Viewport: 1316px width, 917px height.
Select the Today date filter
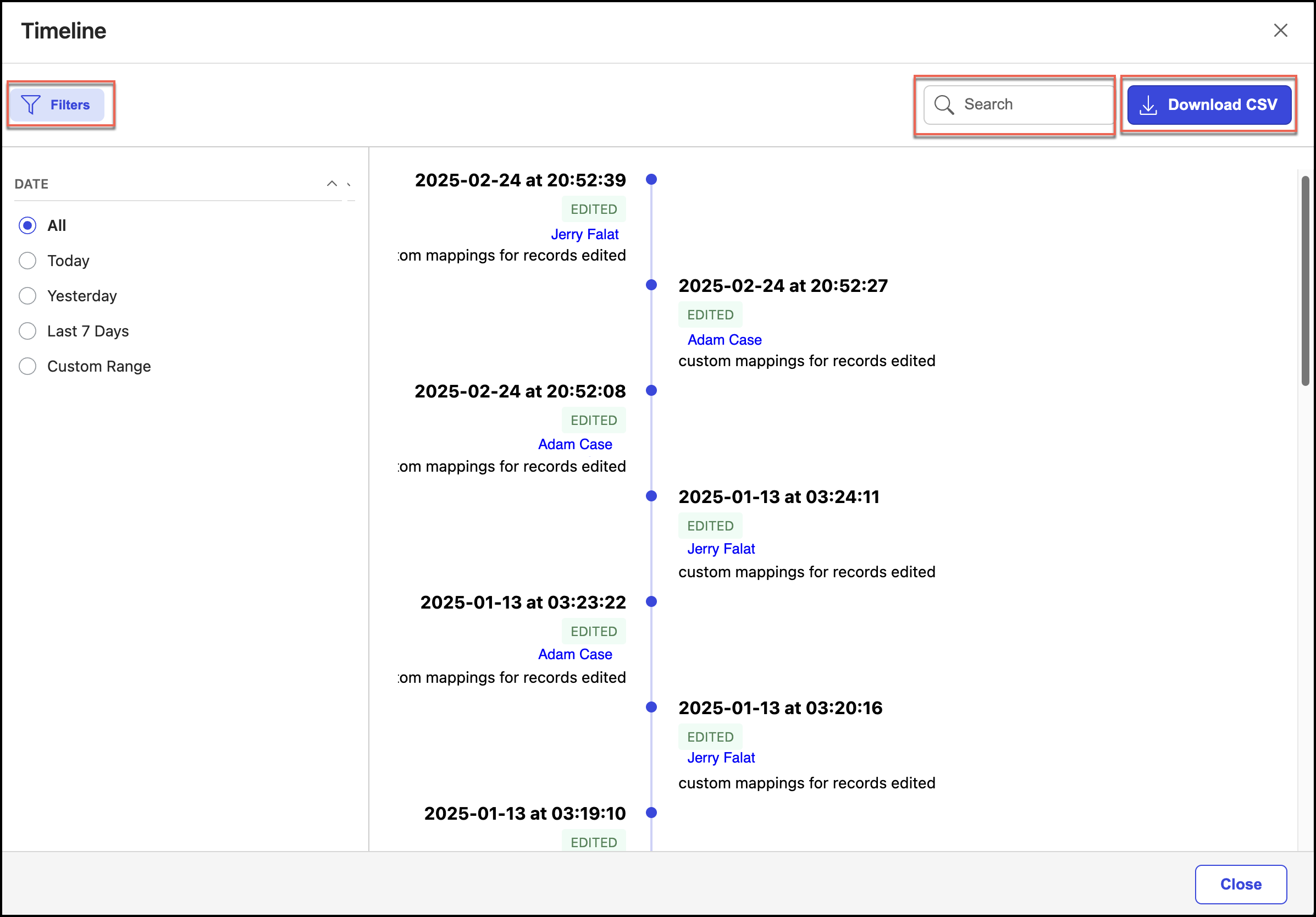(x=27, y=261)
